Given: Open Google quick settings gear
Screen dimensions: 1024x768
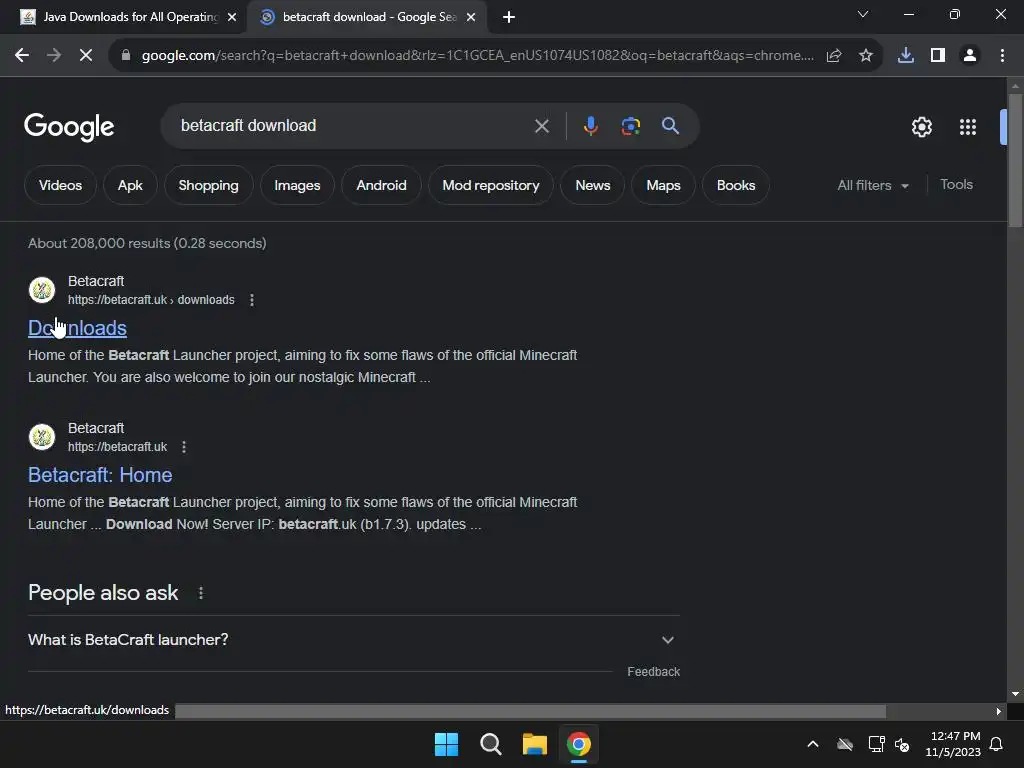Looking at the screenshot, I should click(x=921, y=127).
